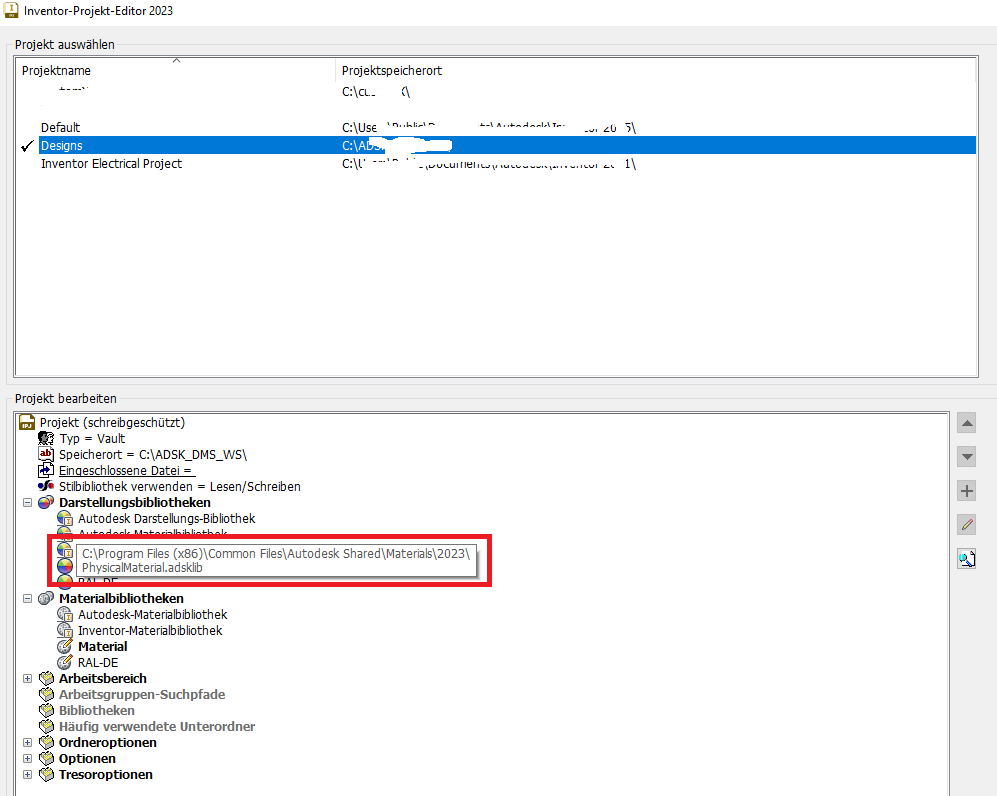Sort the list by the Projektspeicherort column header
This screenshot has width=997, height=796.
[x=656, y=70]
